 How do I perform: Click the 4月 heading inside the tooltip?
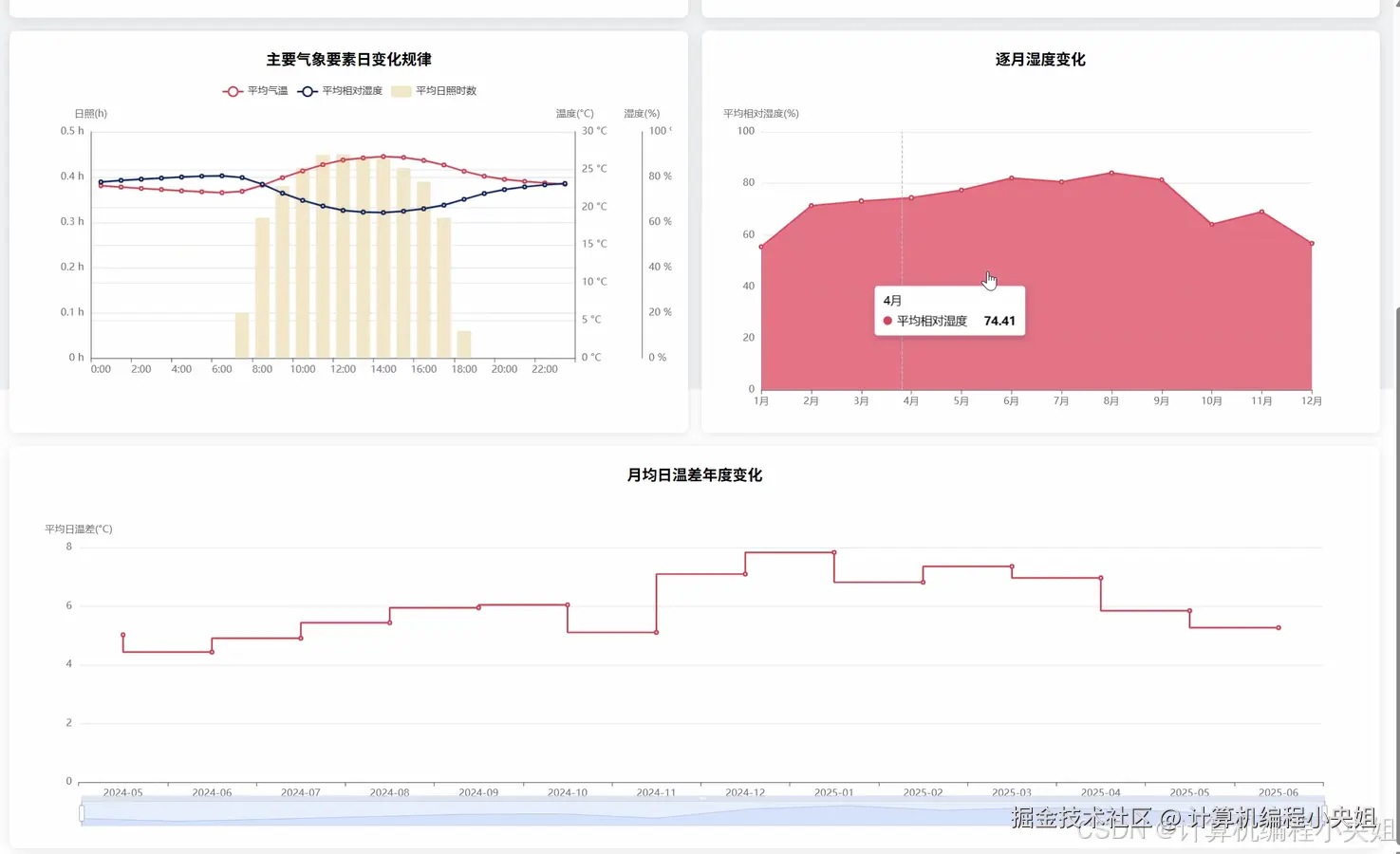892,300
